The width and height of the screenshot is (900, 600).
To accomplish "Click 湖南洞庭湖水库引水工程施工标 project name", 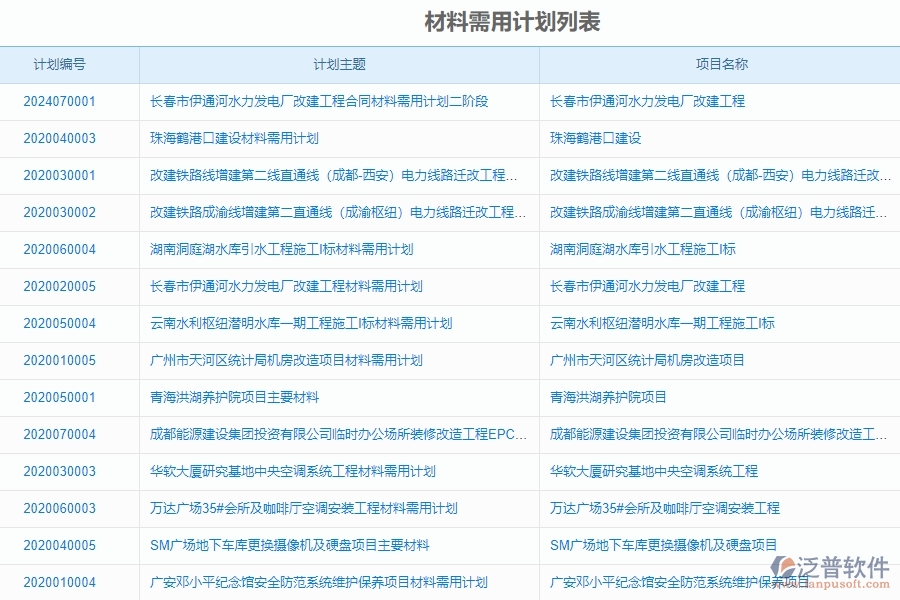I will pyautogui.click(x=643, y=250).
